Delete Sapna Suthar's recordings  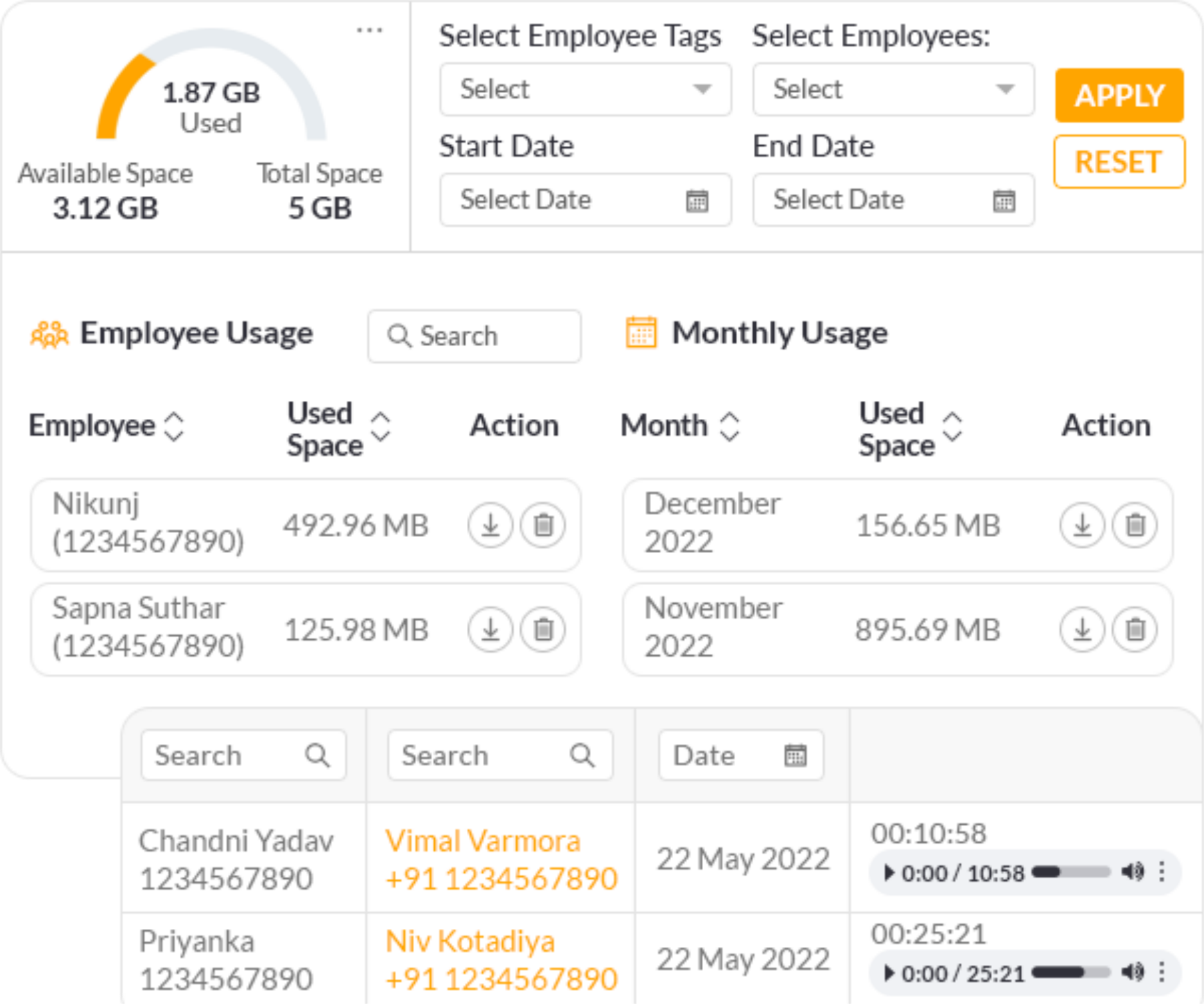(543, 629)
